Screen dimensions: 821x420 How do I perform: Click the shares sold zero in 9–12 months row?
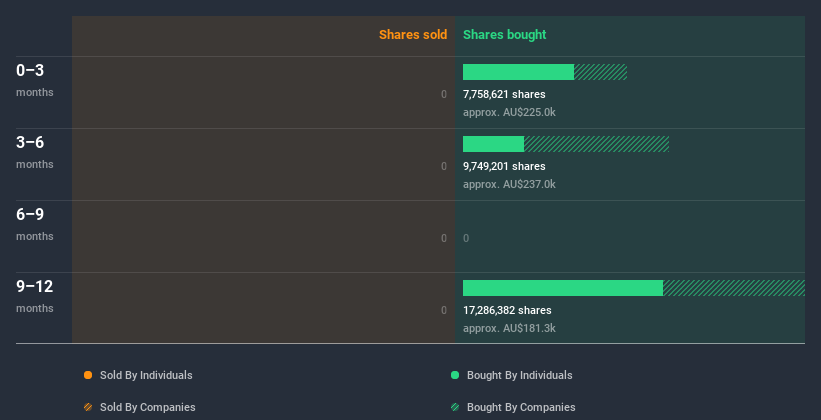tap(444, 310)
